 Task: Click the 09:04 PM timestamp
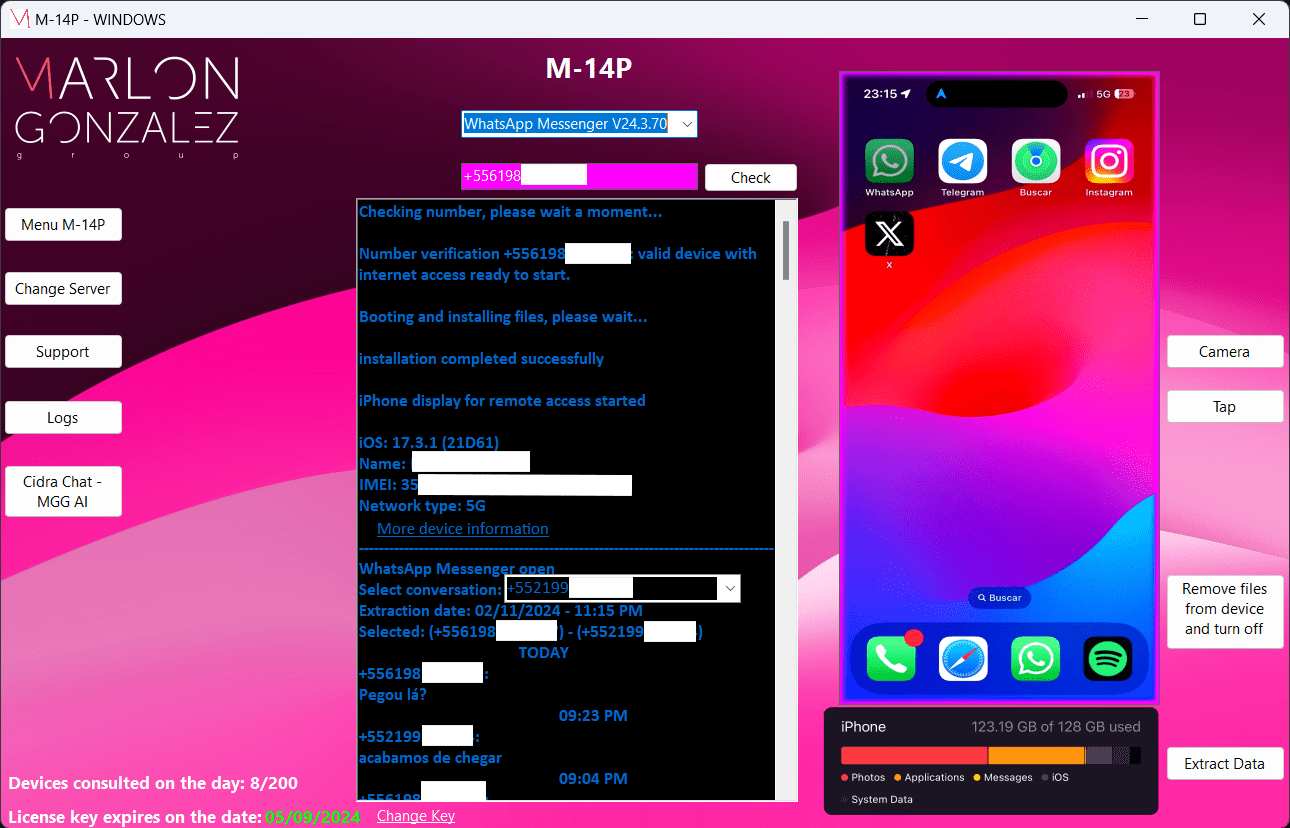pyautogui.click(x=593, y=778)
